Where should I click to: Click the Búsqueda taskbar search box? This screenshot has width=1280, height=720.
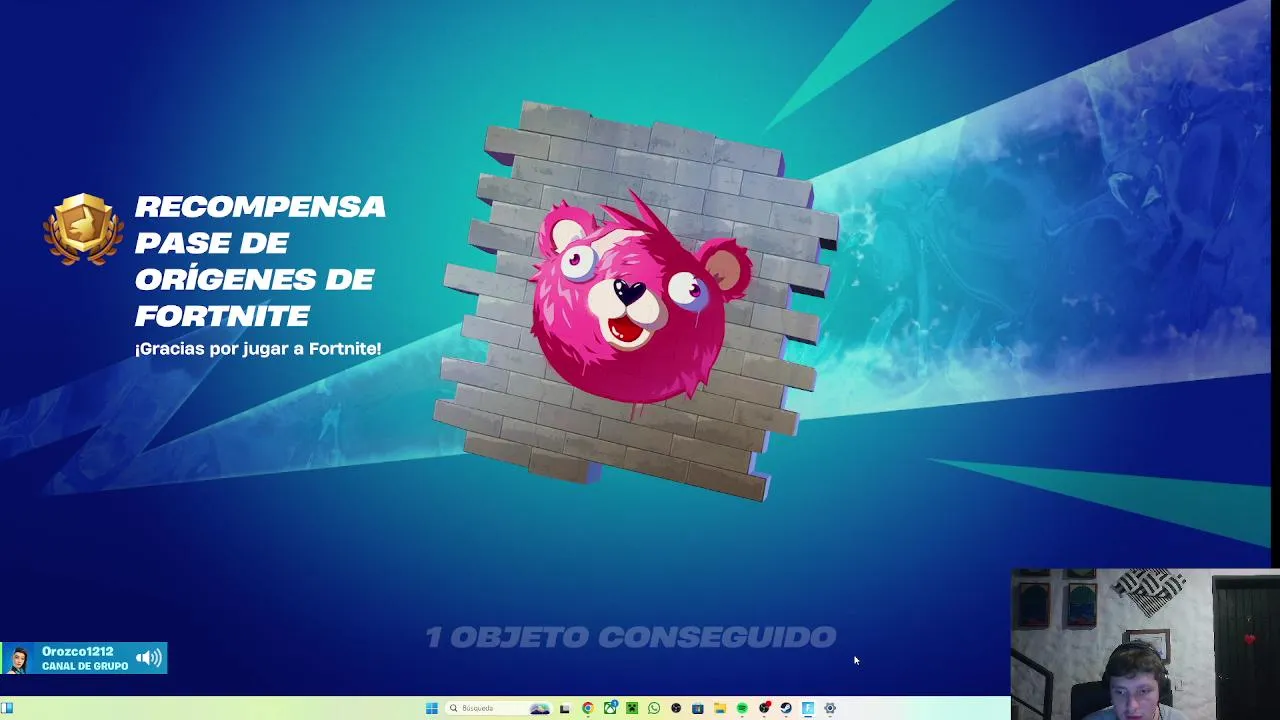click(498, 708)
